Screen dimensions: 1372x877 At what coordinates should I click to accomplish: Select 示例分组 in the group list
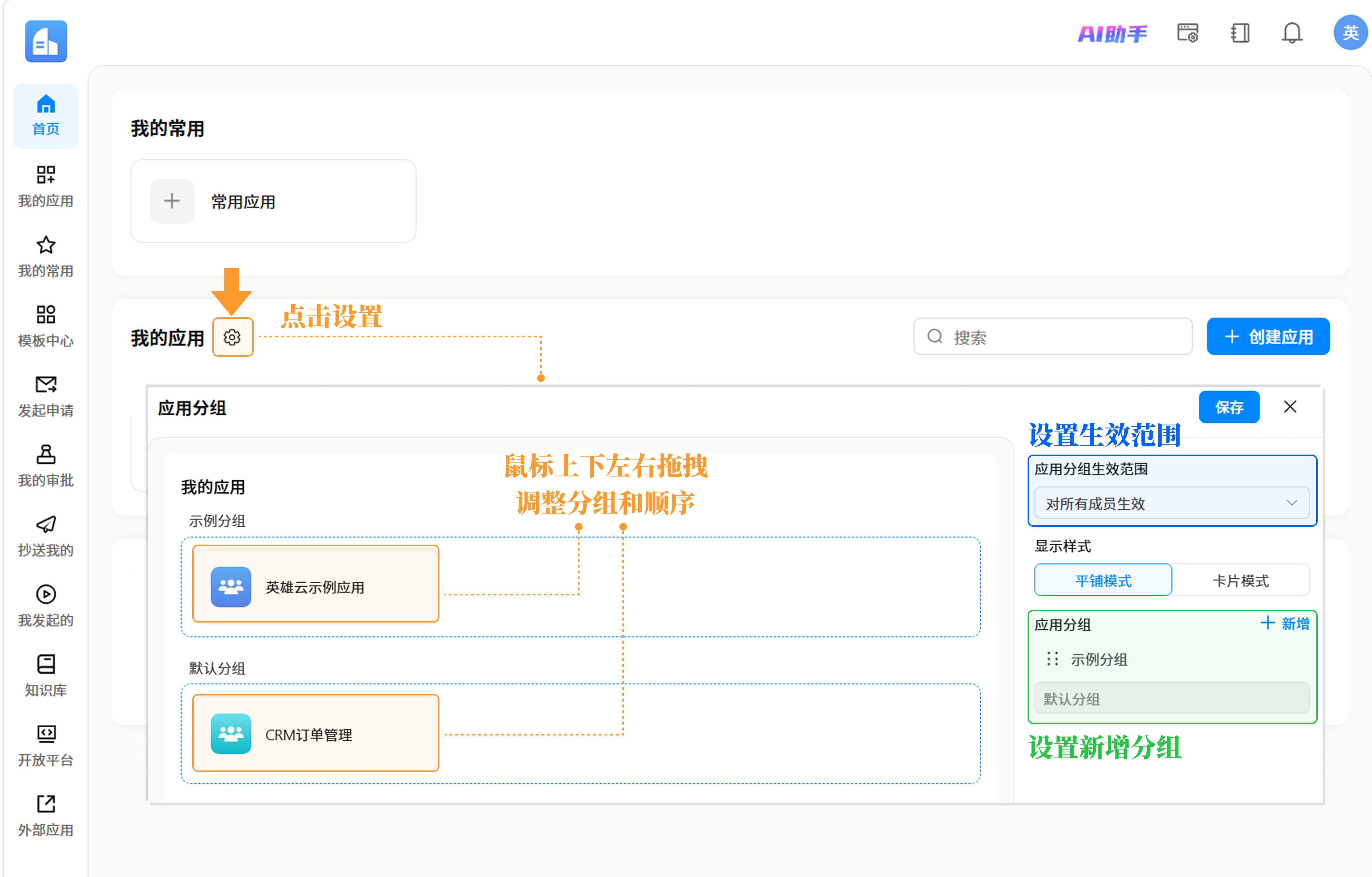[1172, 659]
